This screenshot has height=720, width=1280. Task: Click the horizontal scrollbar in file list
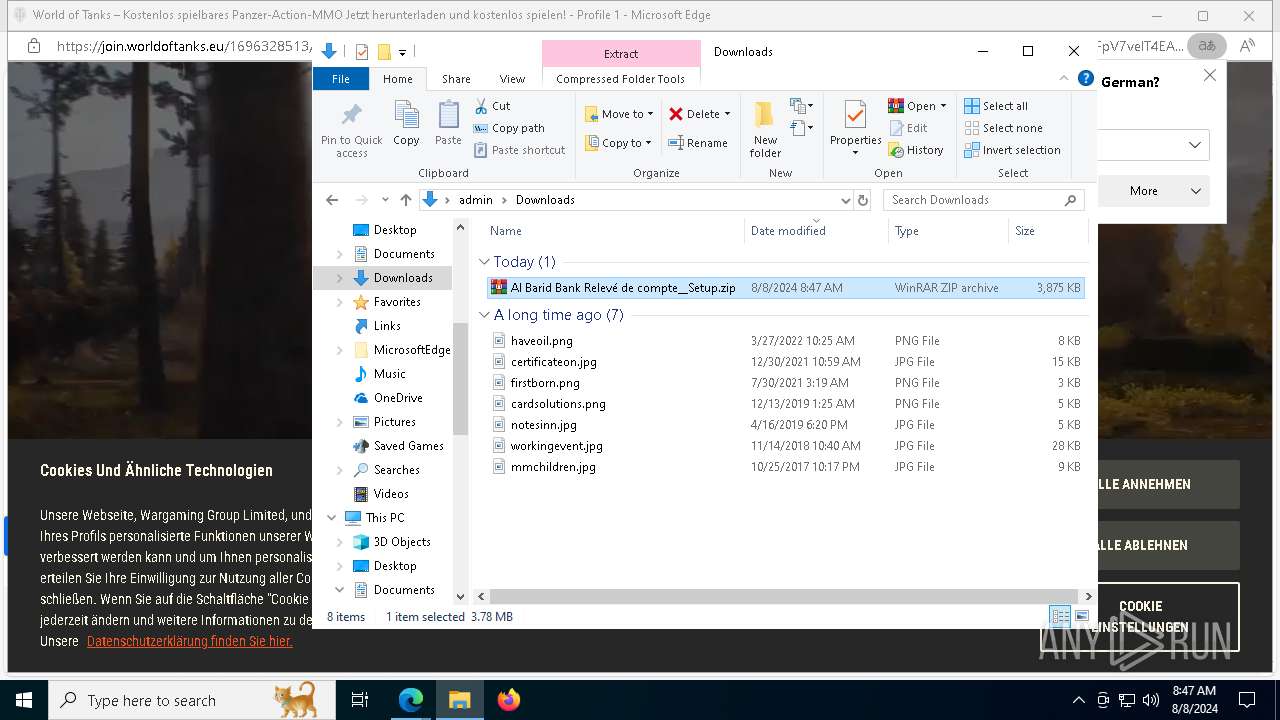pos(784,597)
